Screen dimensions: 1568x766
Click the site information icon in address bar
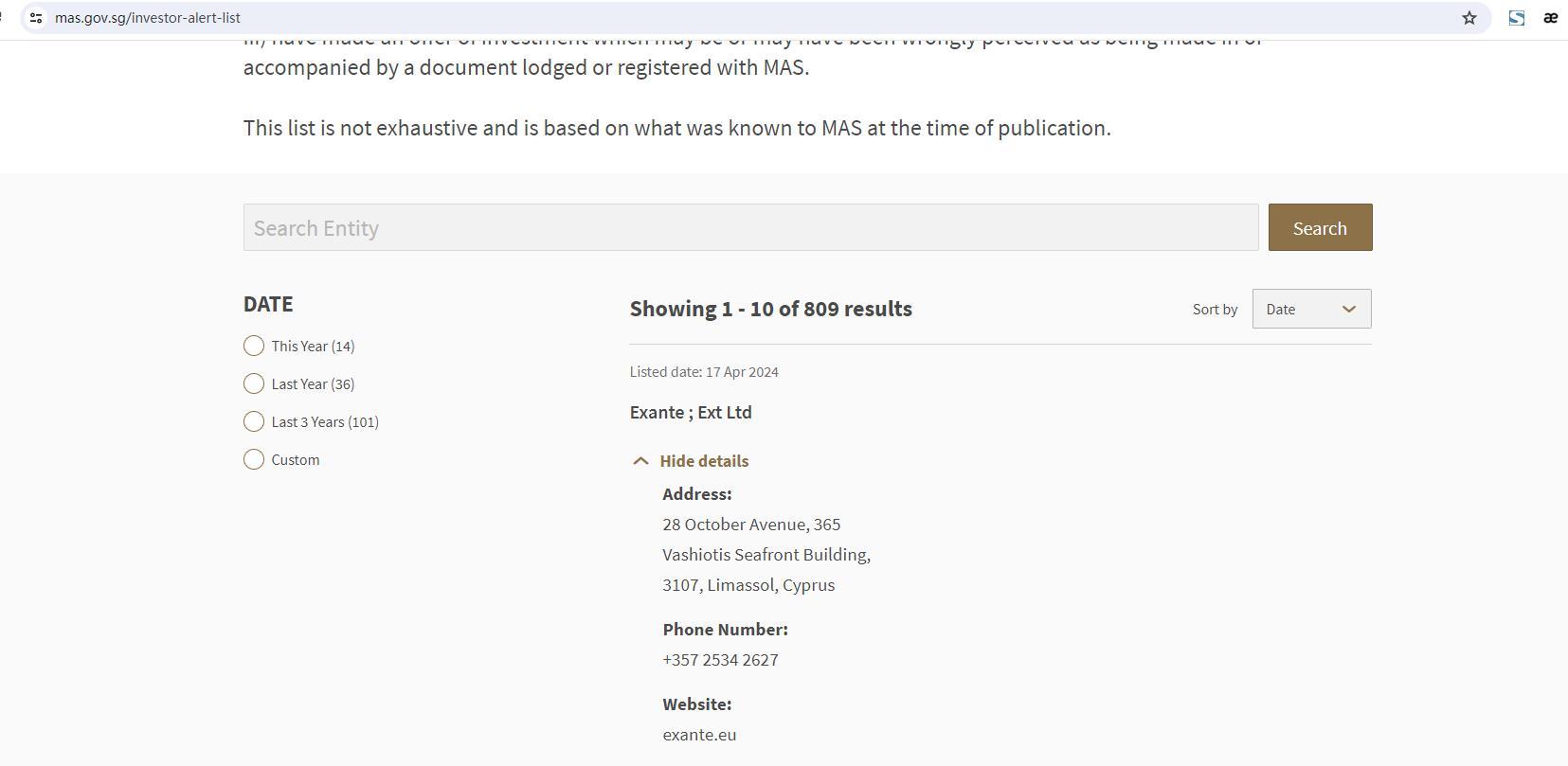click(x=36, y=18)
